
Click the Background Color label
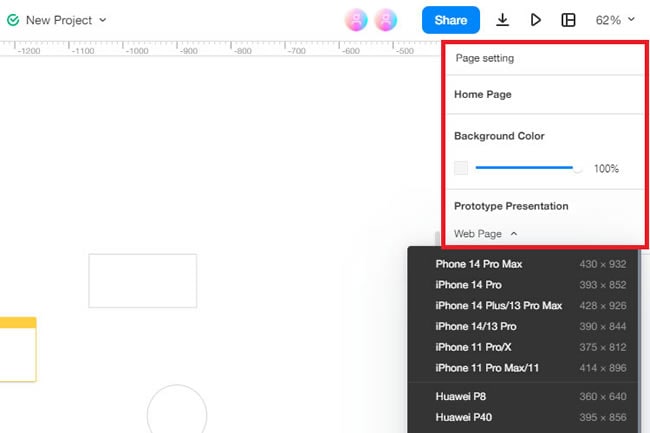(499, 136)
